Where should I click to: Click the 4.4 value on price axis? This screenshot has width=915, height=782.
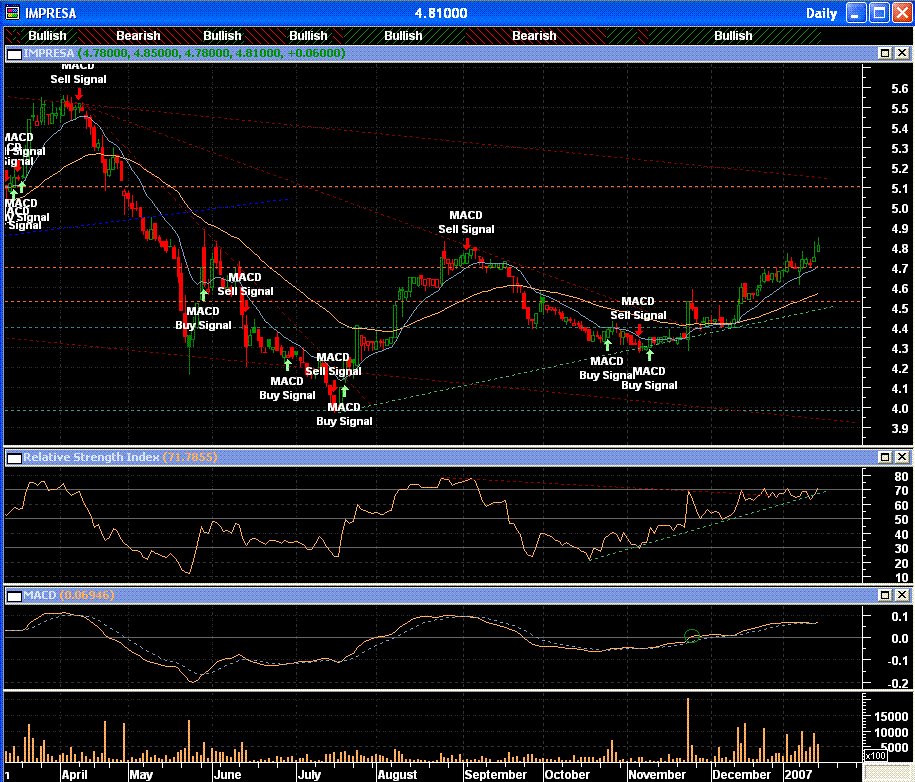(x=899, y=329)
